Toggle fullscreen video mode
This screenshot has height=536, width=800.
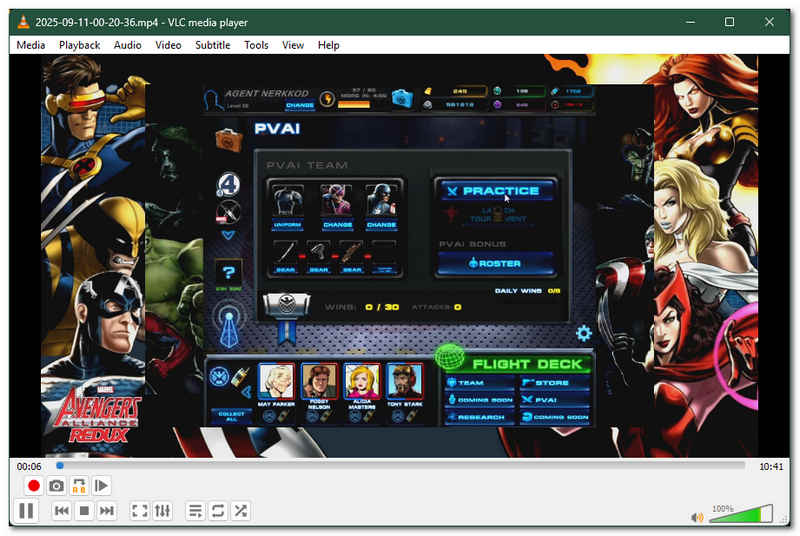[x=140, y=511]
